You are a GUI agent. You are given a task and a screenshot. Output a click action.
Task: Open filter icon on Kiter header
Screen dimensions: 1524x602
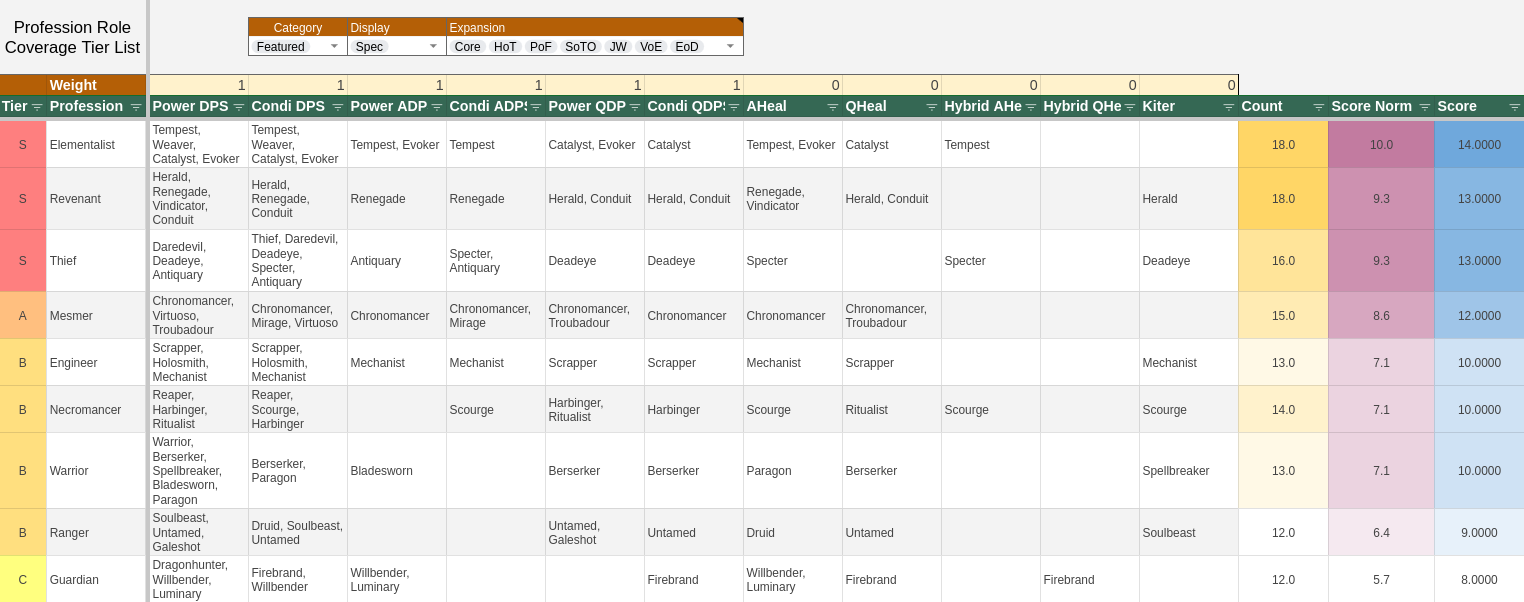pyautogui.click(x=1229, y=107)
